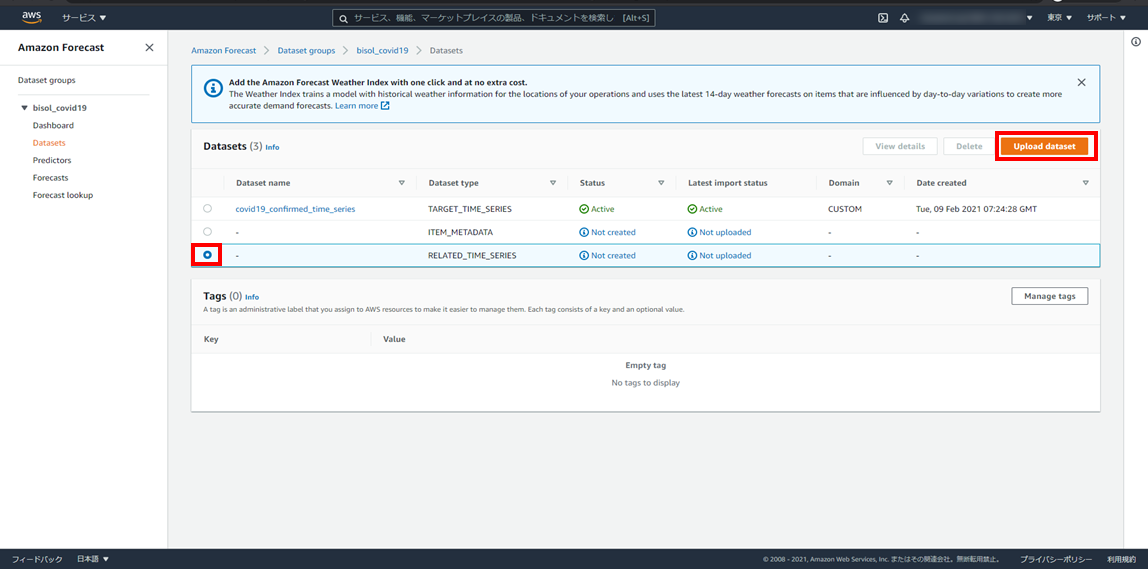Select the covid19_confirmed_time_series radio button
The width and height of the screenshot is (1148, 569).
(207, 209)
